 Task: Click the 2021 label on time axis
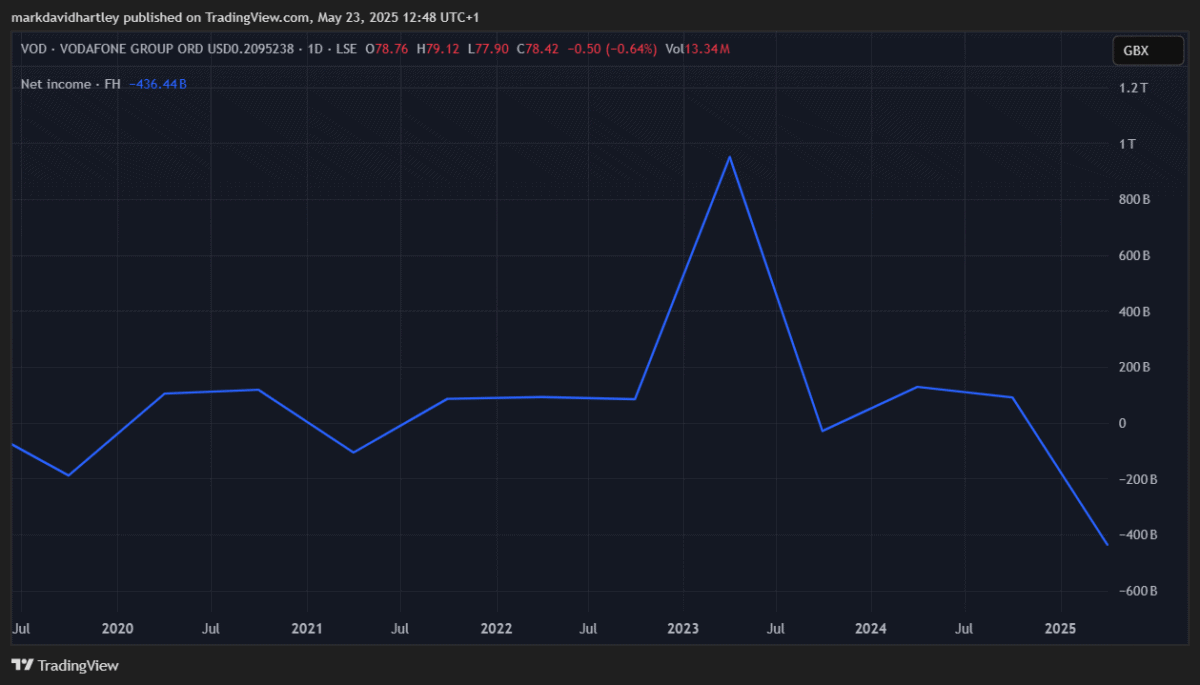(x=306, y=628)
